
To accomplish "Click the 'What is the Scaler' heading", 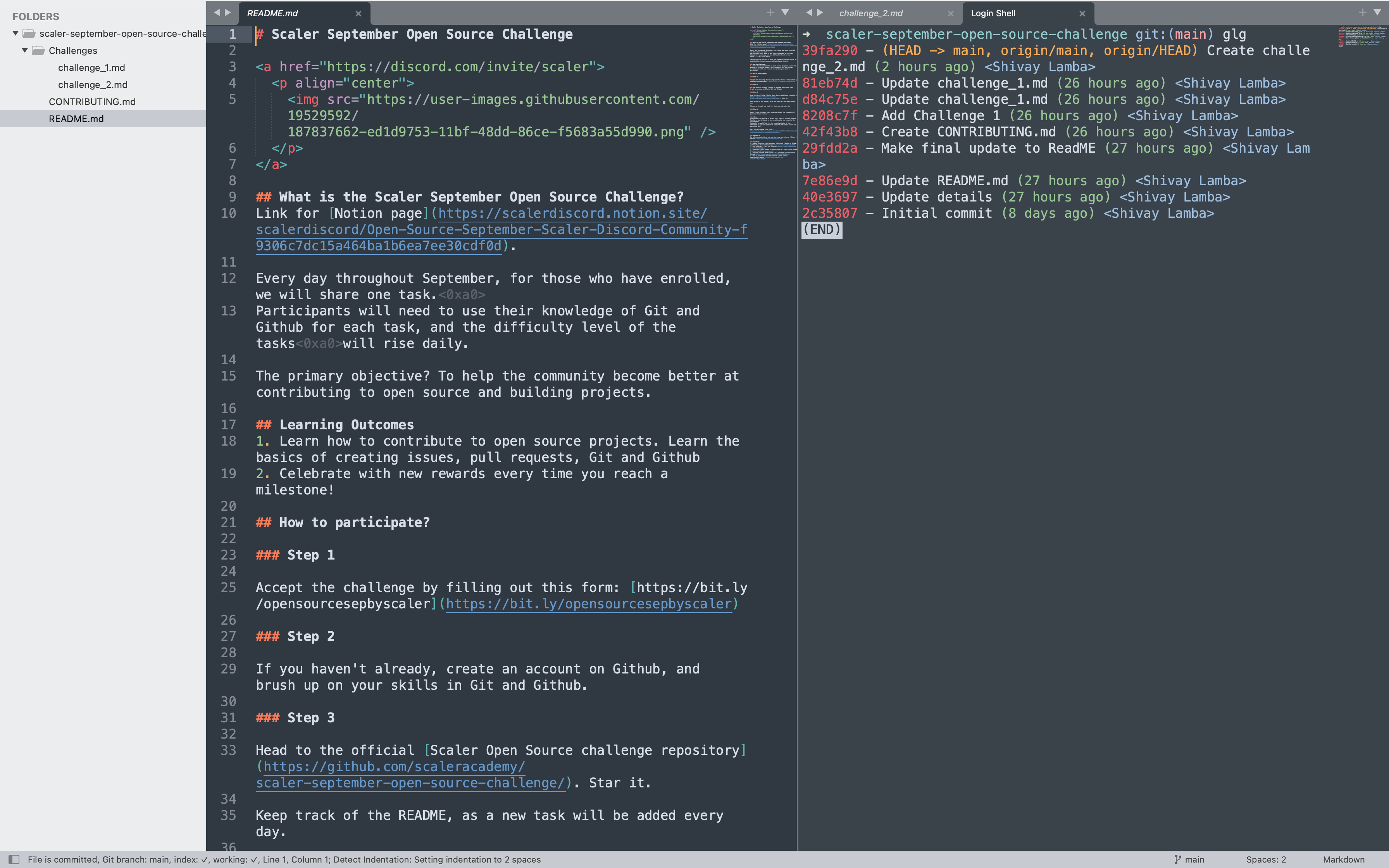I will click(469, 197).
